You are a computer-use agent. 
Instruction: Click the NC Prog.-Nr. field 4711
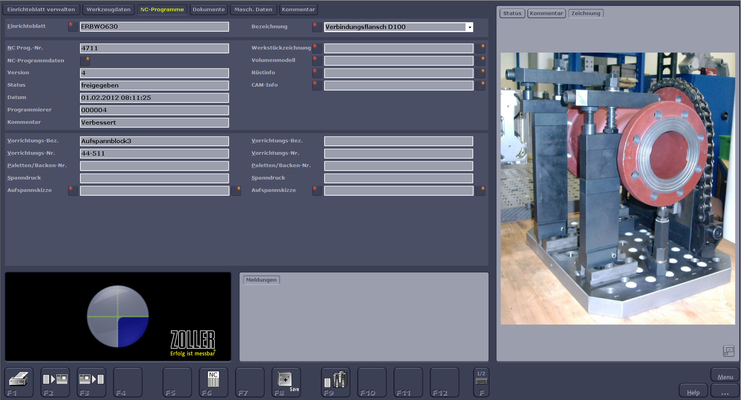click(x=155, y=48)
